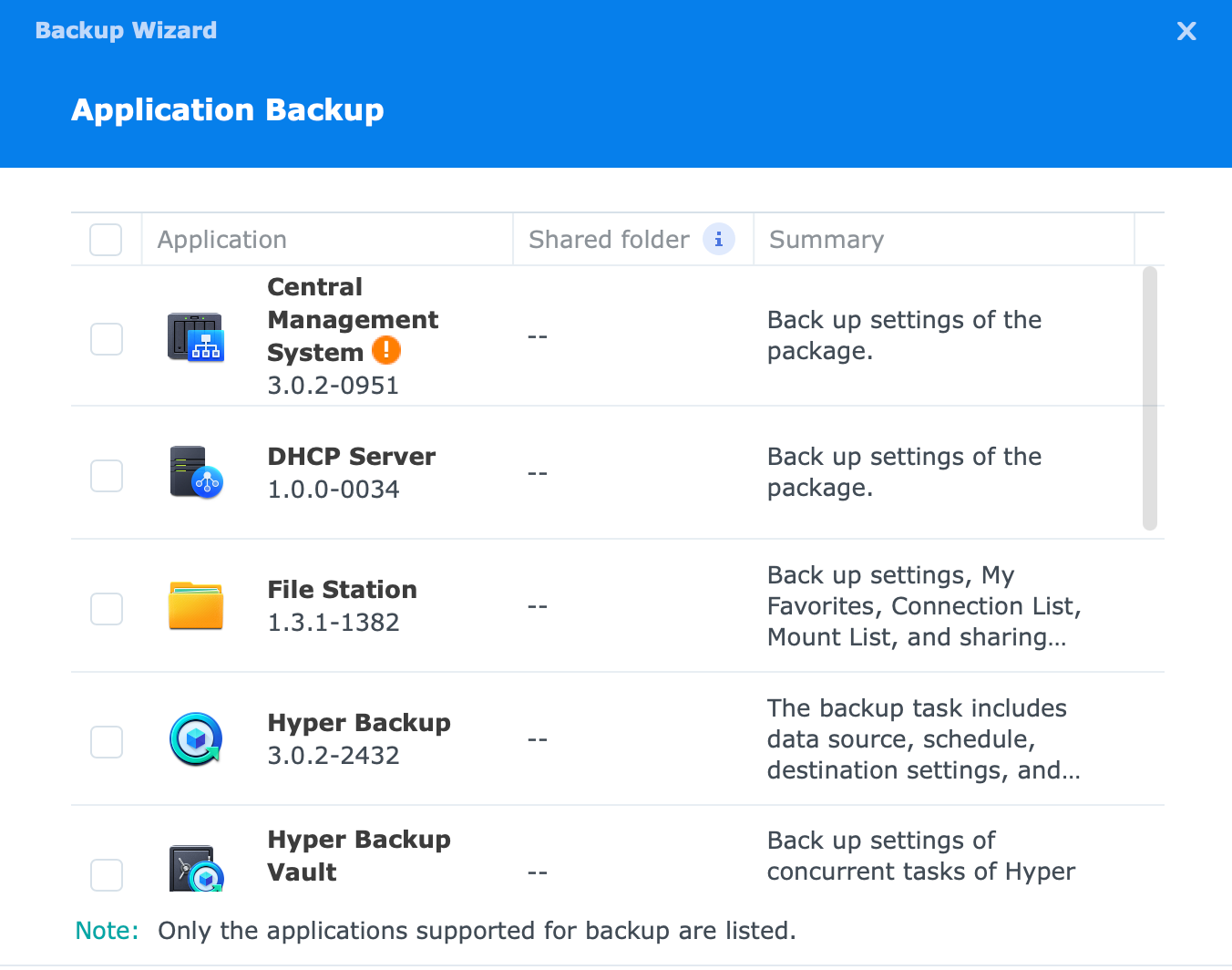The width and height of the screenshot is (1232, 970).
Task: Click the Hyper Backup app icon
Action: click(x=196, y=738)
